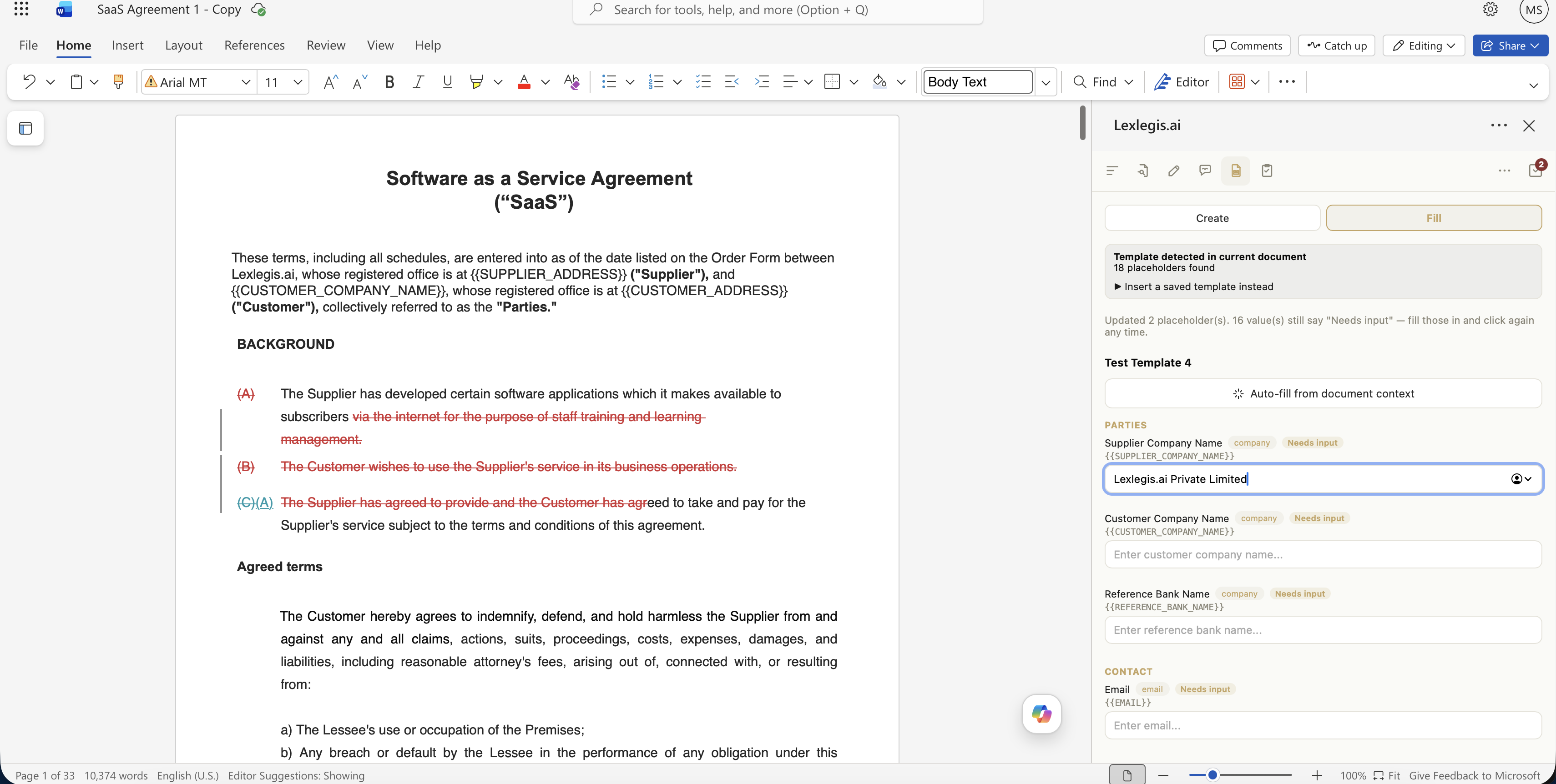Viewport: 1556px width, 784px height.
Task: Click the Lexlegis outline lines icon
Action: (1112, 171)
